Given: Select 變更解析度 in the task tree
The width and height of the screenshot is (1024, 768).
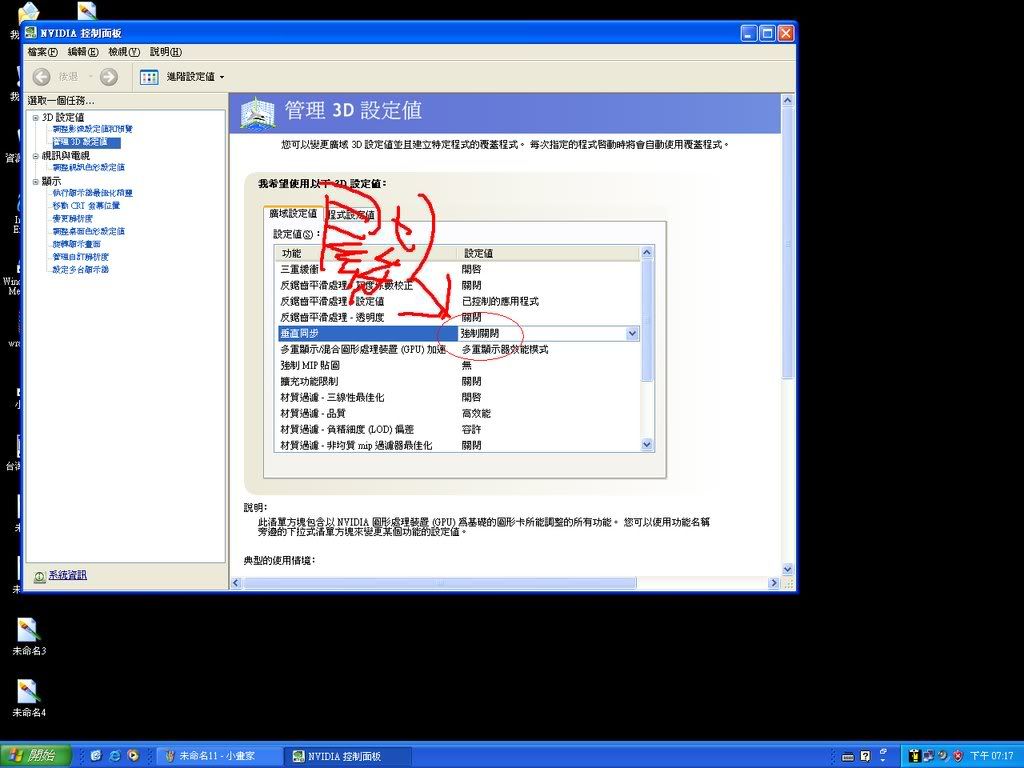Looking at the screenshot, I should 72,218.
